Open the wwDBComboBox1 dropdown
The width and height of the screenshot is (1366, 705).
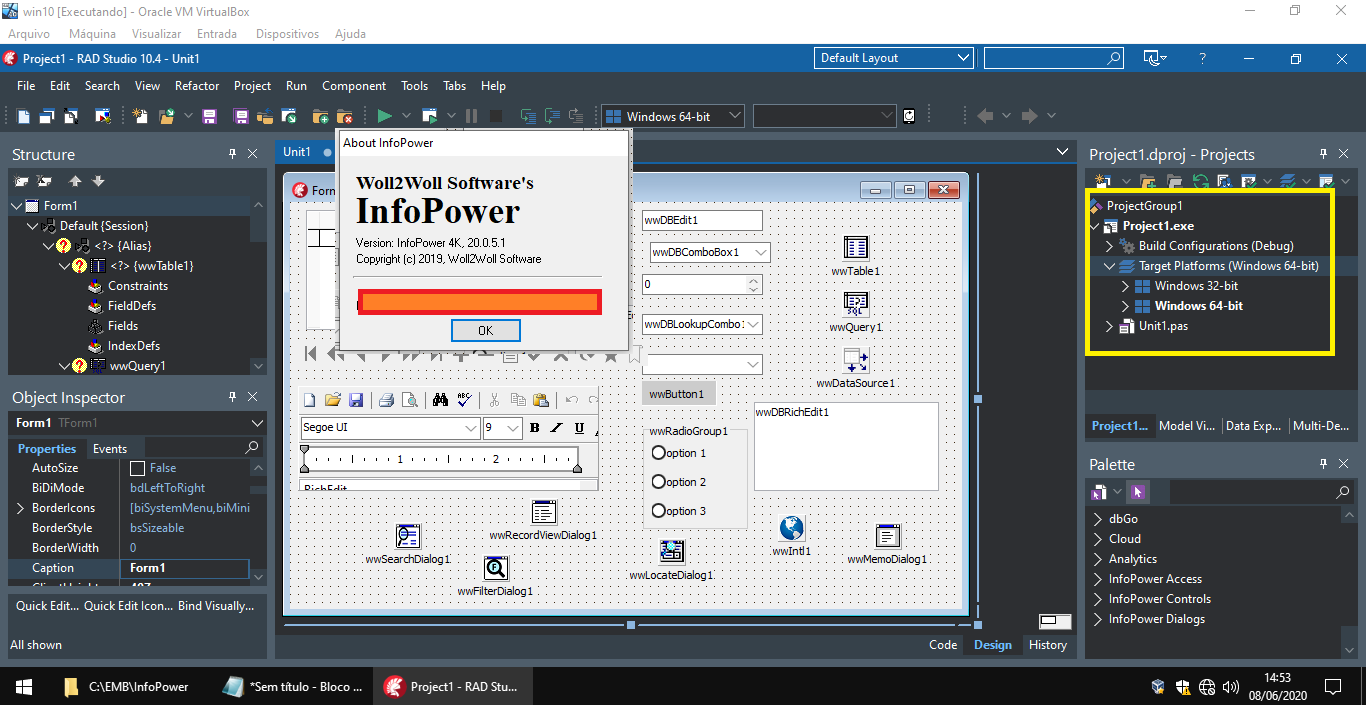[760, 252]
